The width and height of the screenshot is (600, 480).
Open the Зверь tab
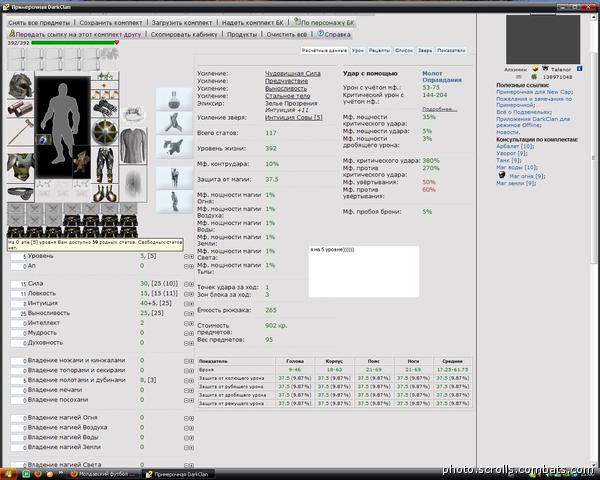425,51
